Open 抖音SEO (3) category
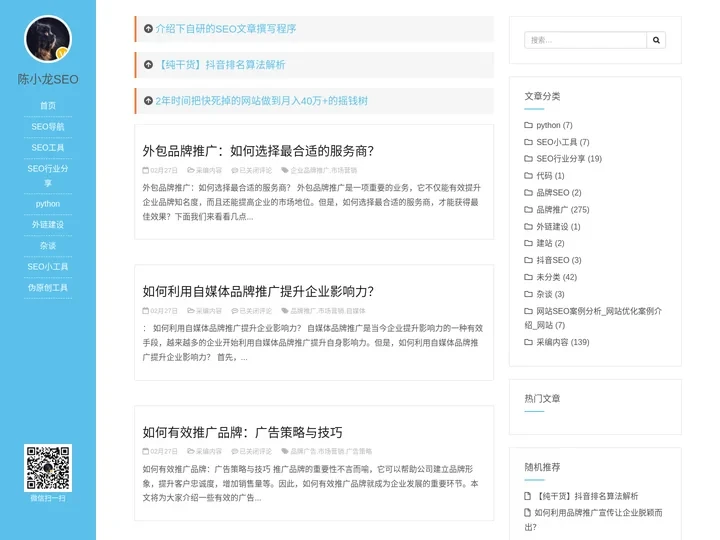720x540 pixels. 559,260
